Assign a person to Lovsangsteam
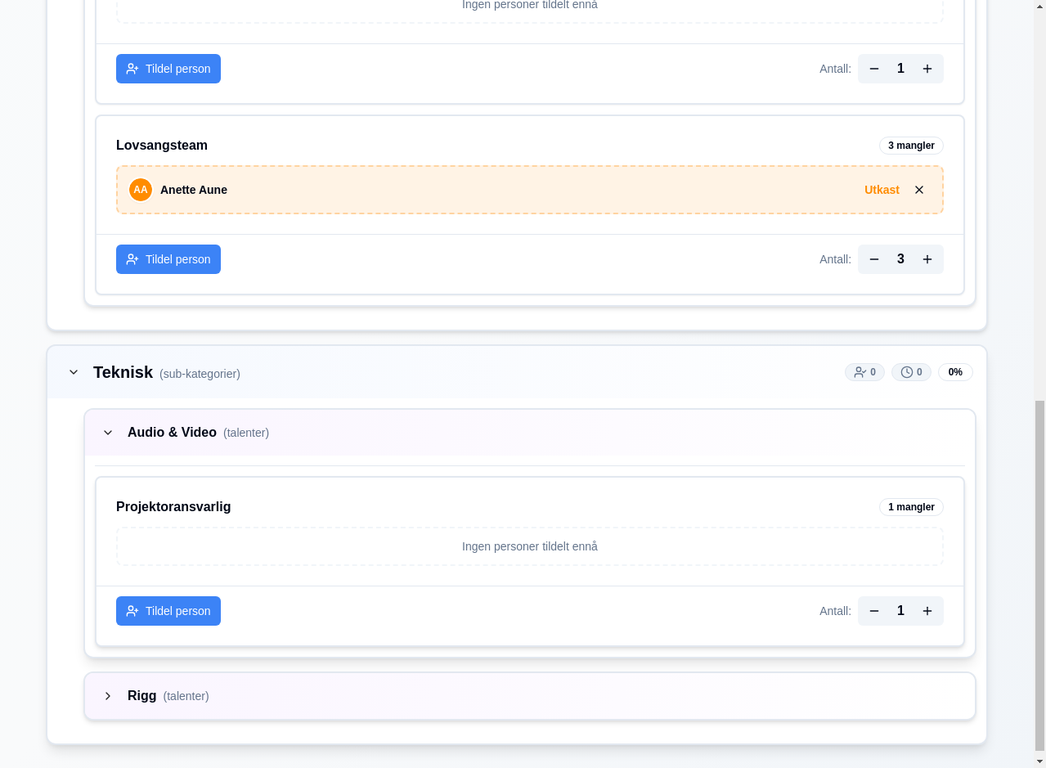Viewport: 1046px width, 768px height. pyautogui.click(x=168, y=259)
